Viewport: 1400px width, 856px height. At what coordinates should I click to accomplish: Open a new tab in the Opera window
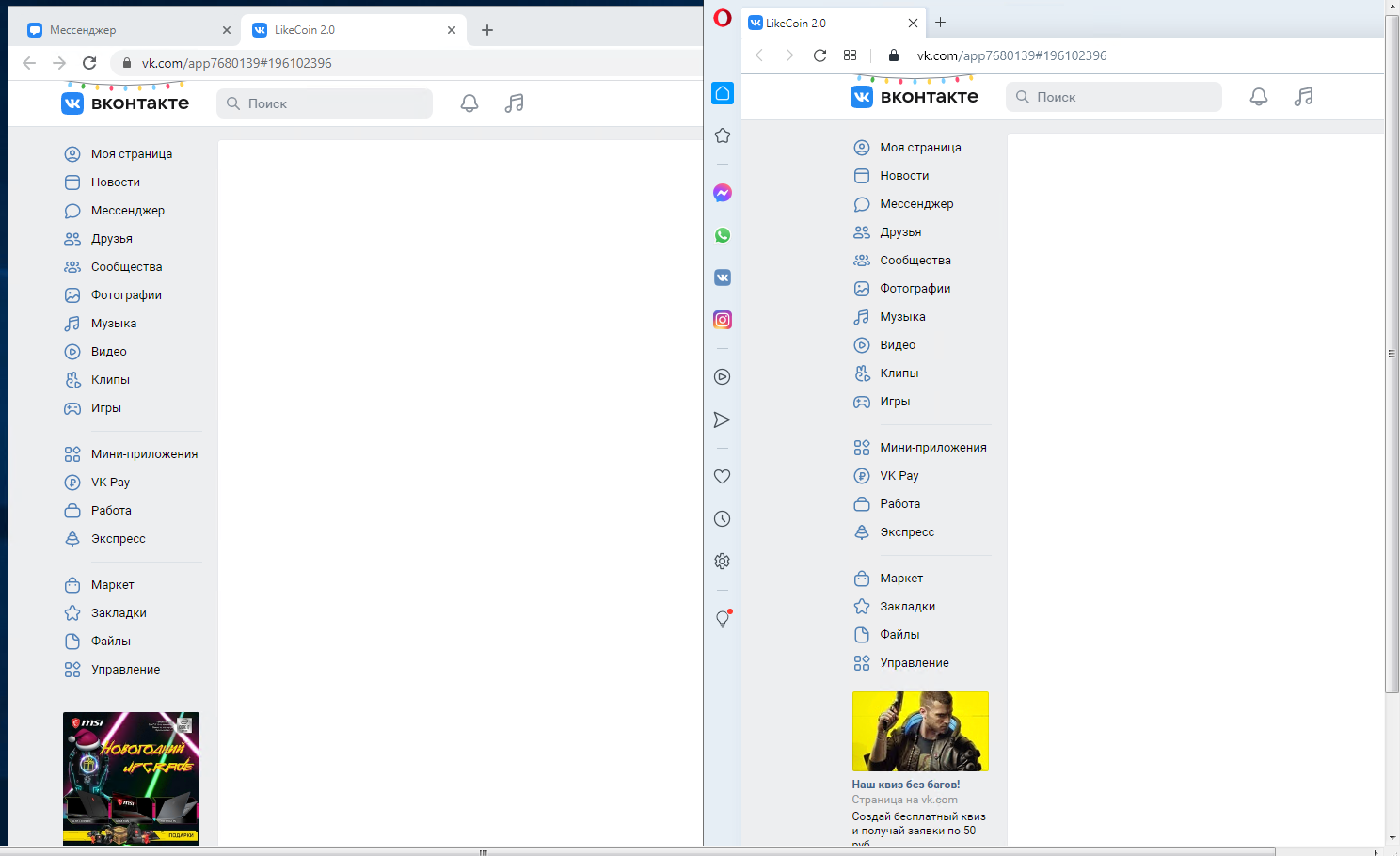point(940,23)
